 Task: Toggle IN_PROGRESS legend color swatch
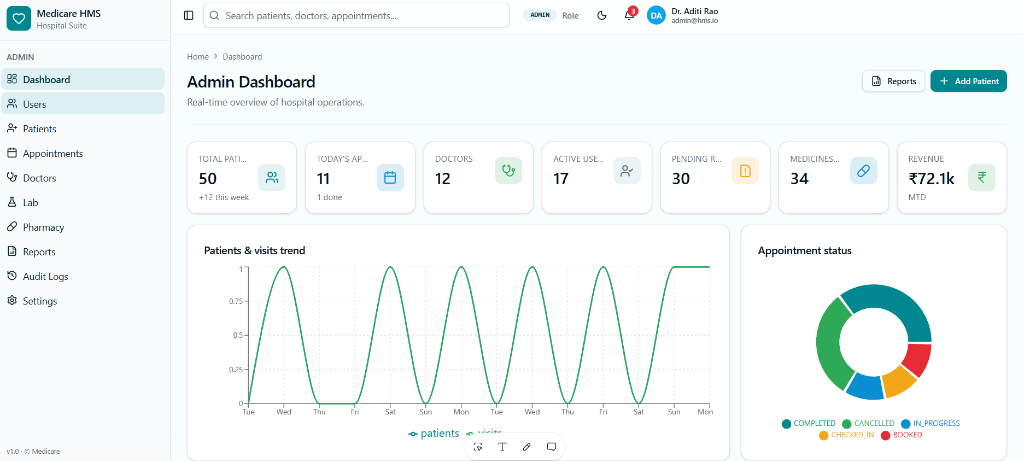[906, 424]
